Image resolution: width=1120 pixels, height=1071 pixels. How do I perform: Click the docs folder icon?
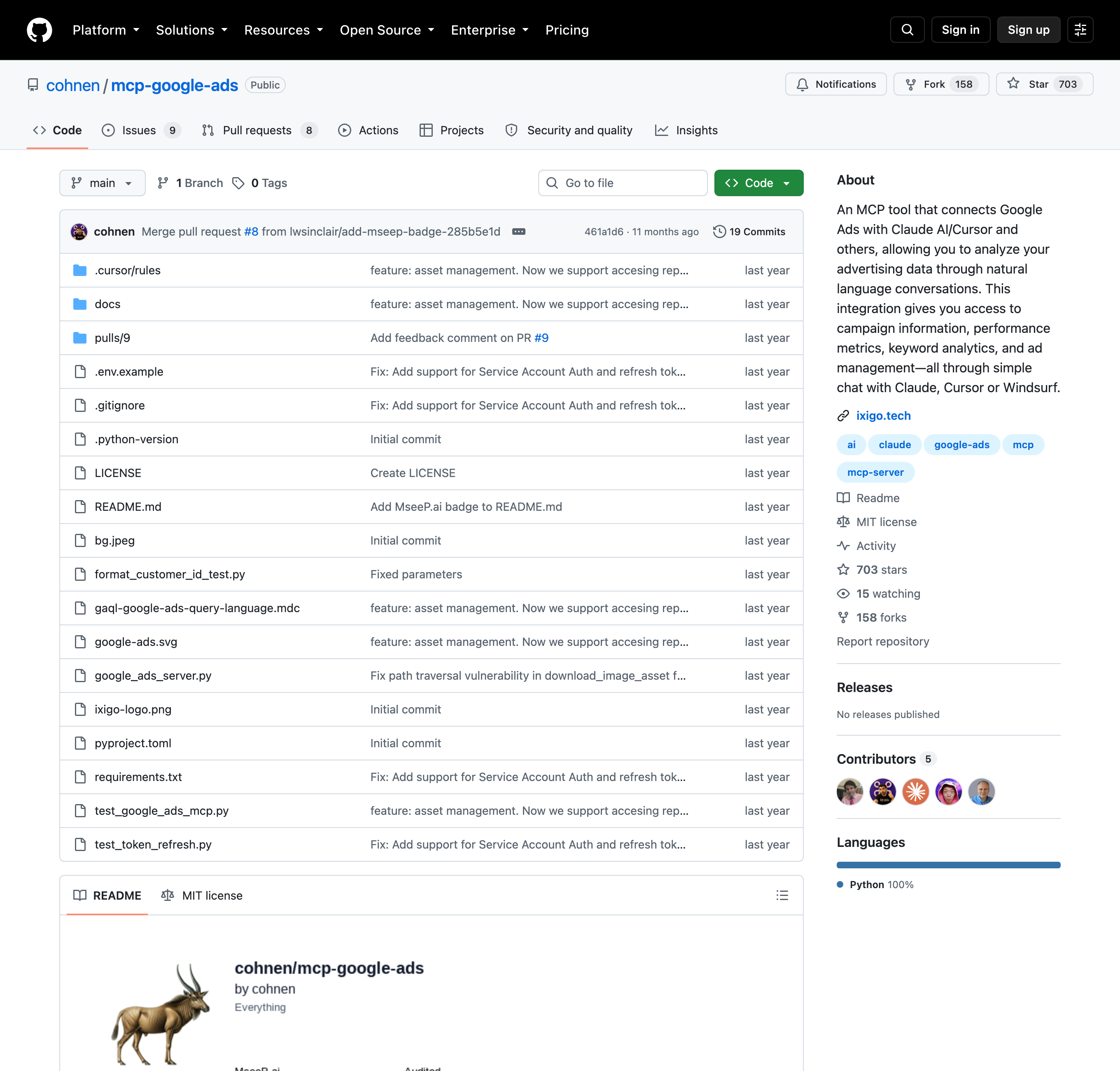coord(80,304)
